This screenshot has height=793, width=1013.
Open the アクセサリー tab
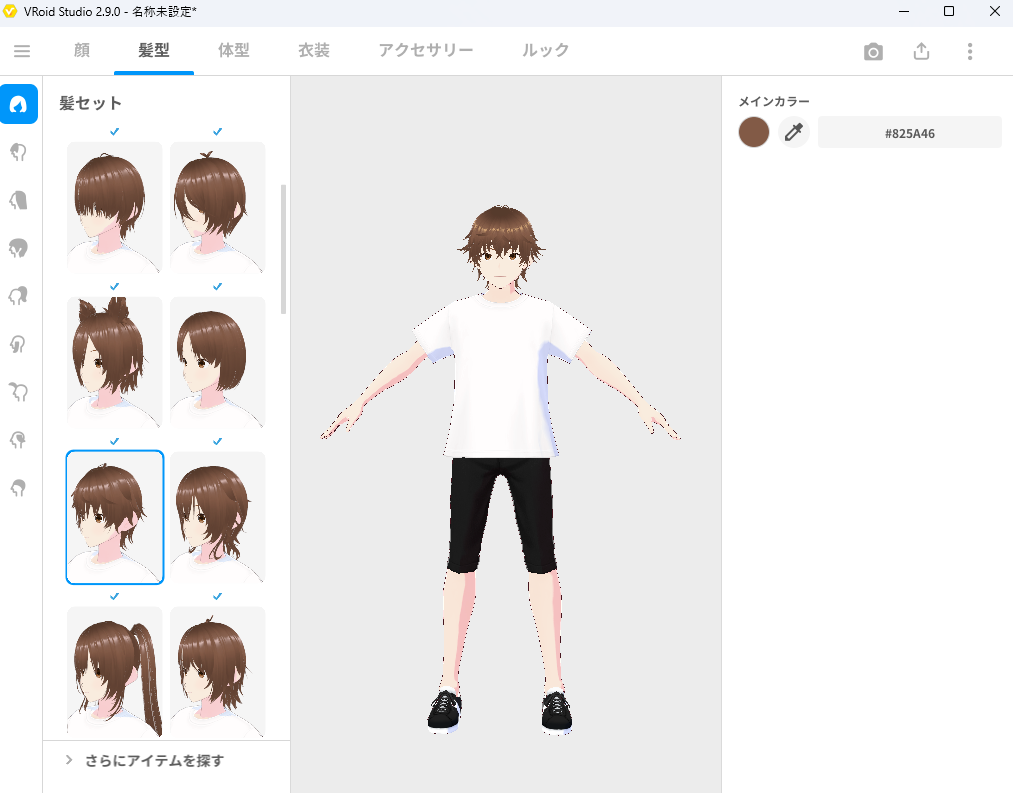[426, 51]
